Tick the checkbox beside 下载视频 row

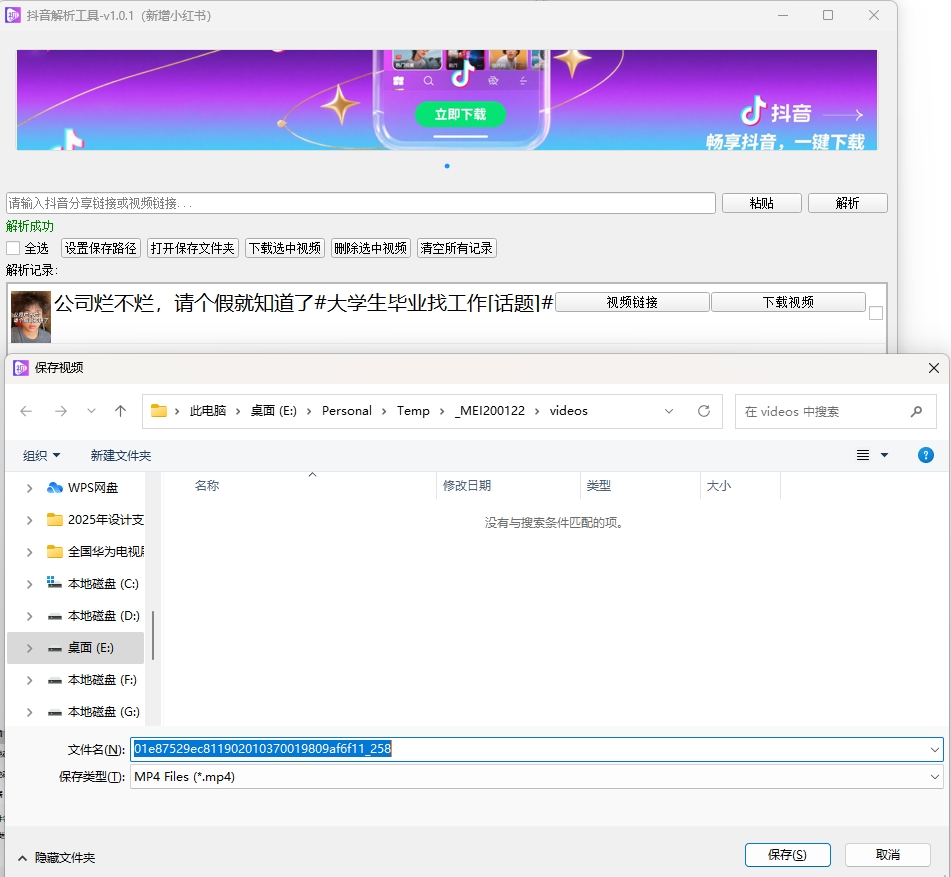point(876,313)
